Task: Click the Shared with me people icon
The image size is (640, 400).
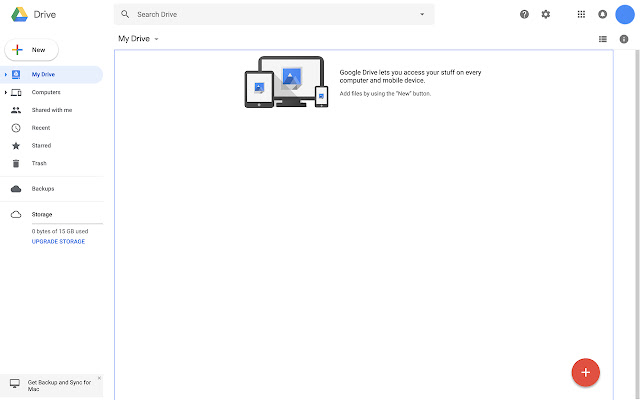Action: click(16, 110)
